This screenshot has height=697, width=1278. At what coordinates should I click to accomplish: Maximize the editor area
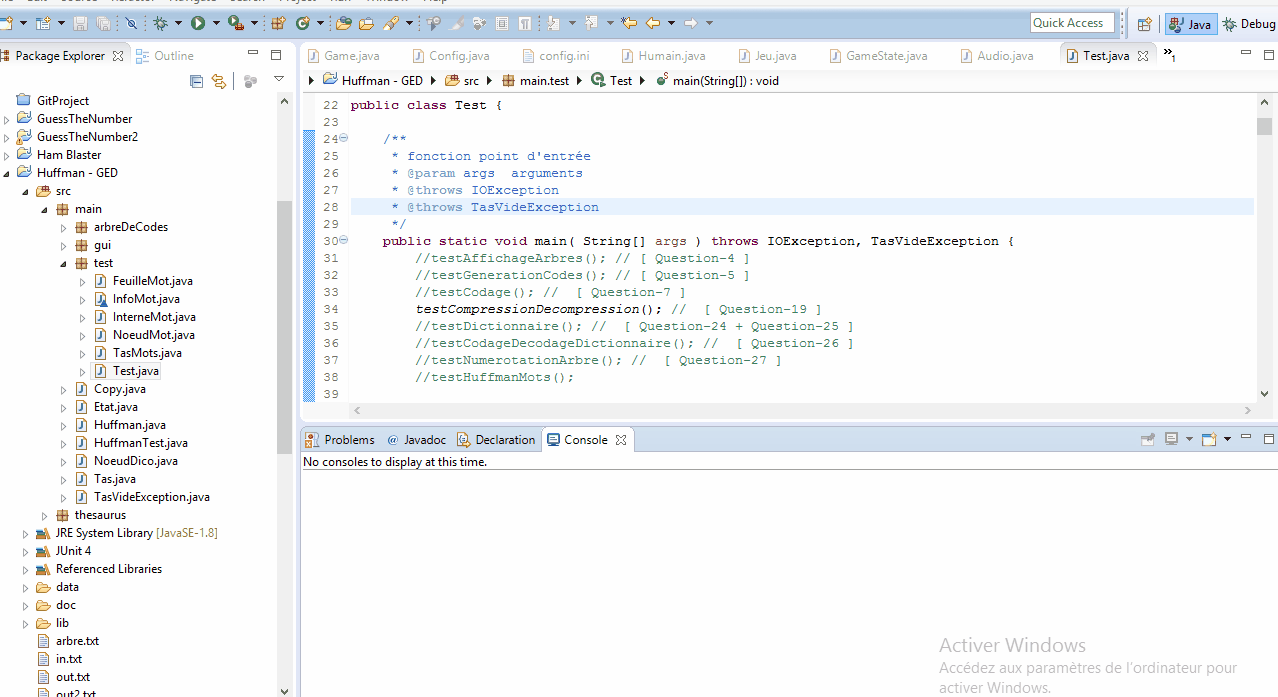click(1269, 53)
